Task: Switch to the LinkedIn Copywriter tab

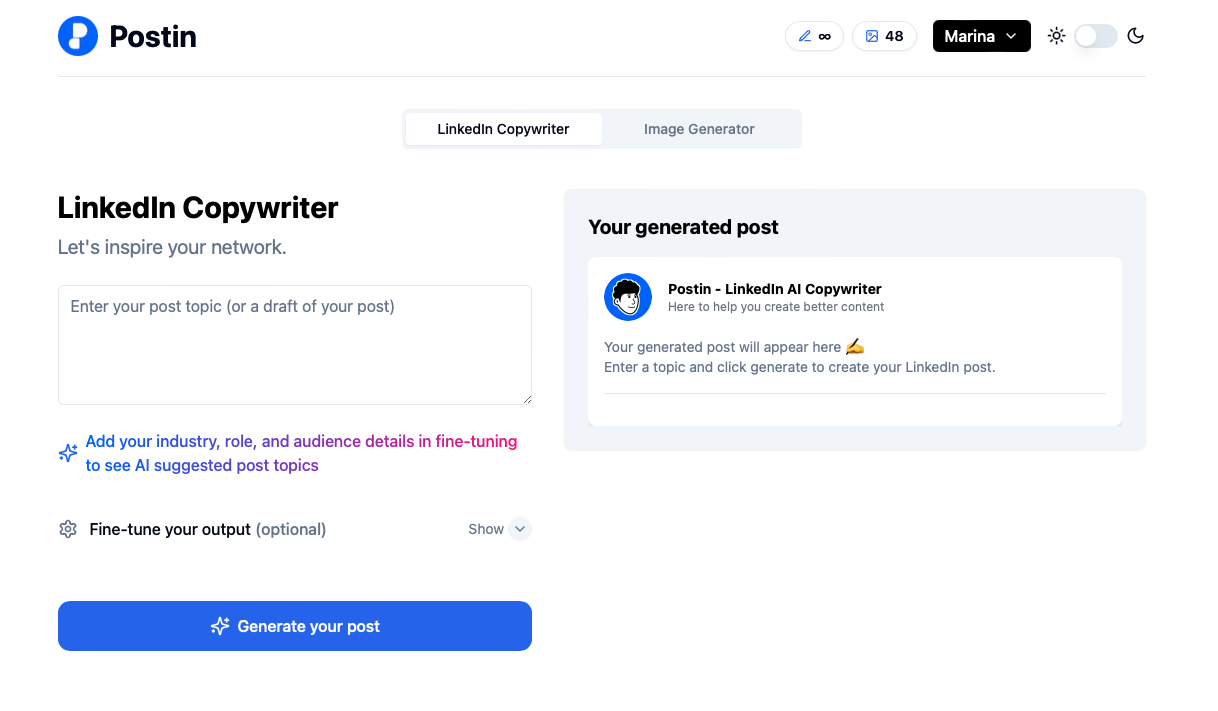Action: [503, 129]
